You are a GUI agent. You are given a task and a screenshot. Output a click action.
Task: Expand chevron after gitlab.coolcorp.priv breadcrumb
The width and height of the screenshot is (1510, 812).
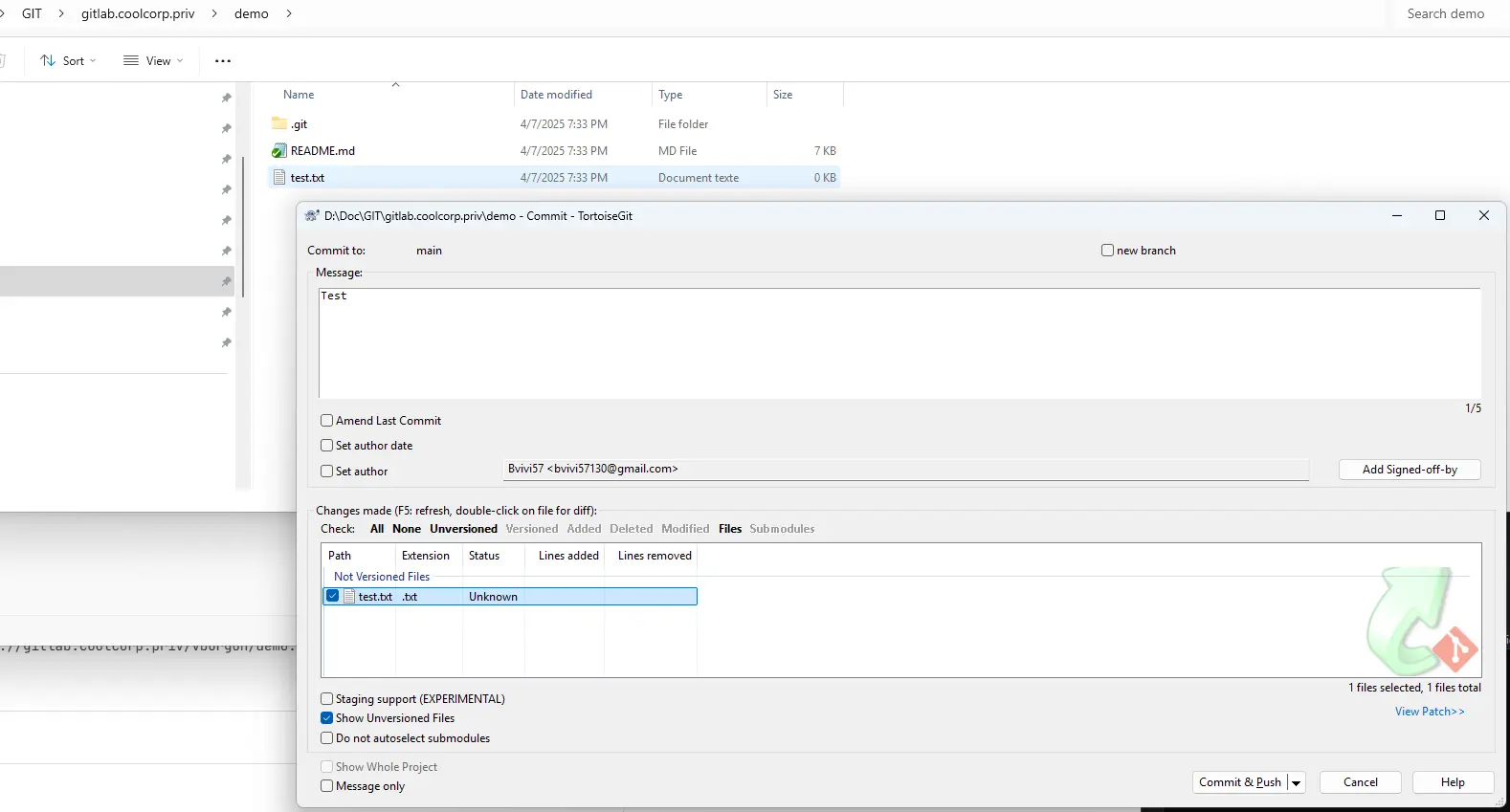pos(213,13)
